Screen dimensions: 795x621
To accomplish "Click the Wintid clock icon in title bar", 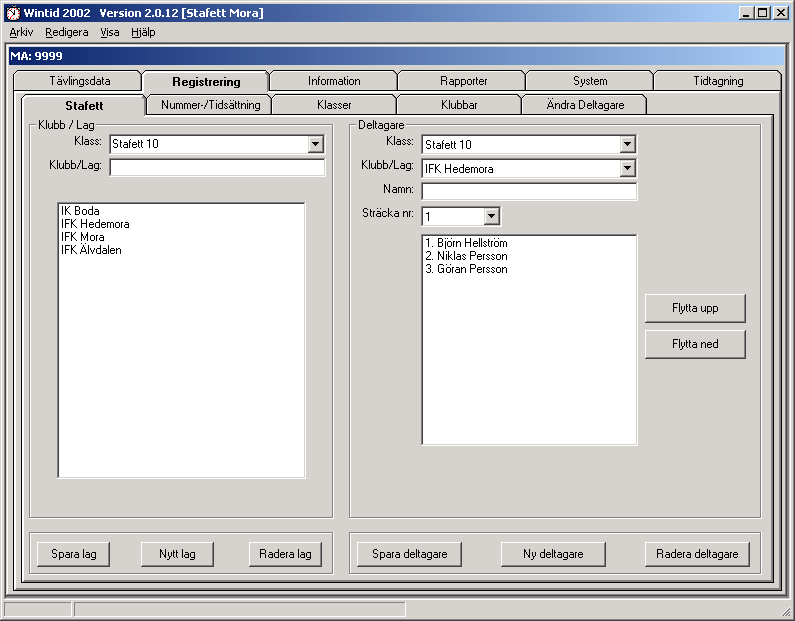I will [13, 13].
